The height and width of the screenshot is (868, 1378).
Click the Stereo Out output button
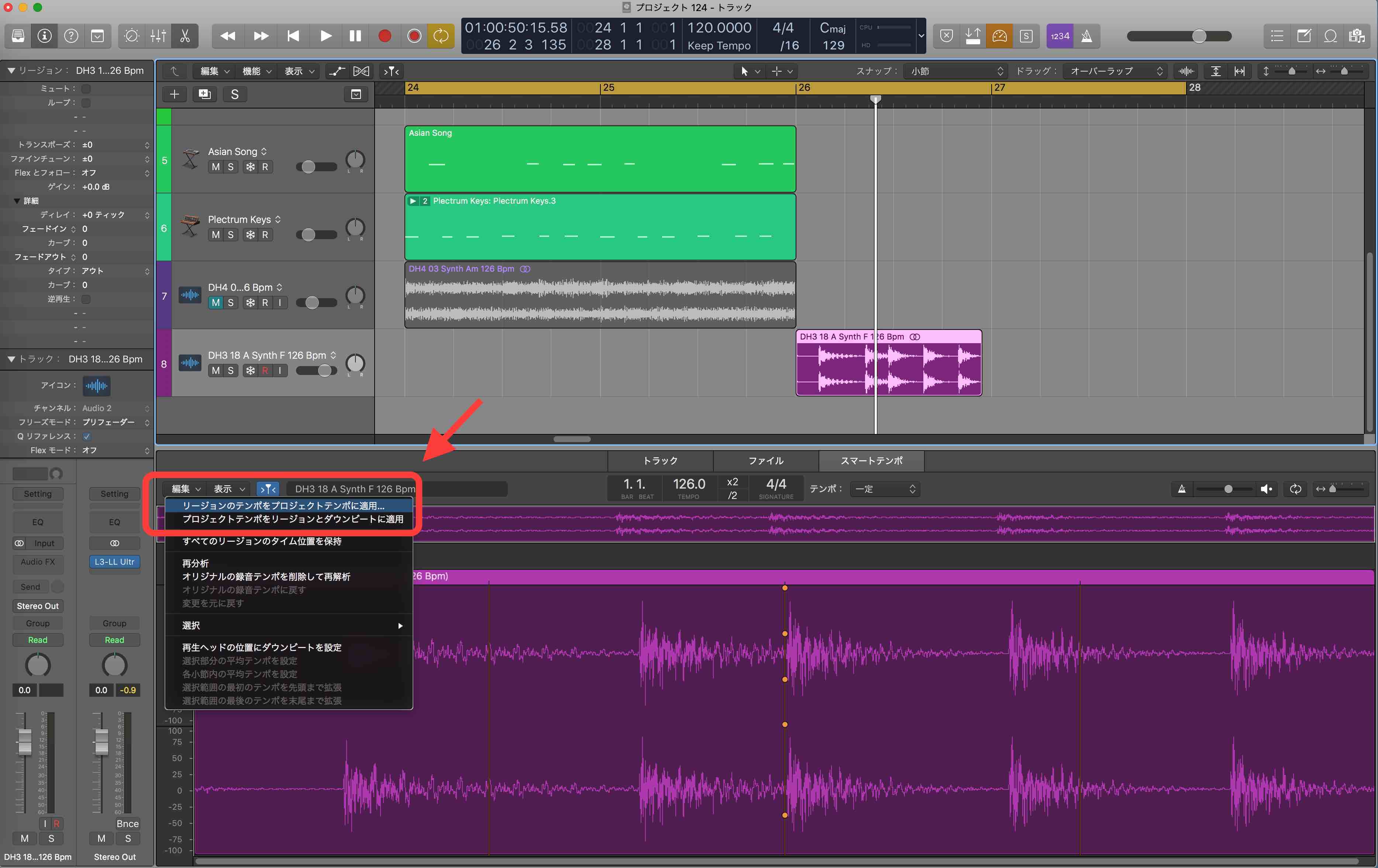click(38, 606)
